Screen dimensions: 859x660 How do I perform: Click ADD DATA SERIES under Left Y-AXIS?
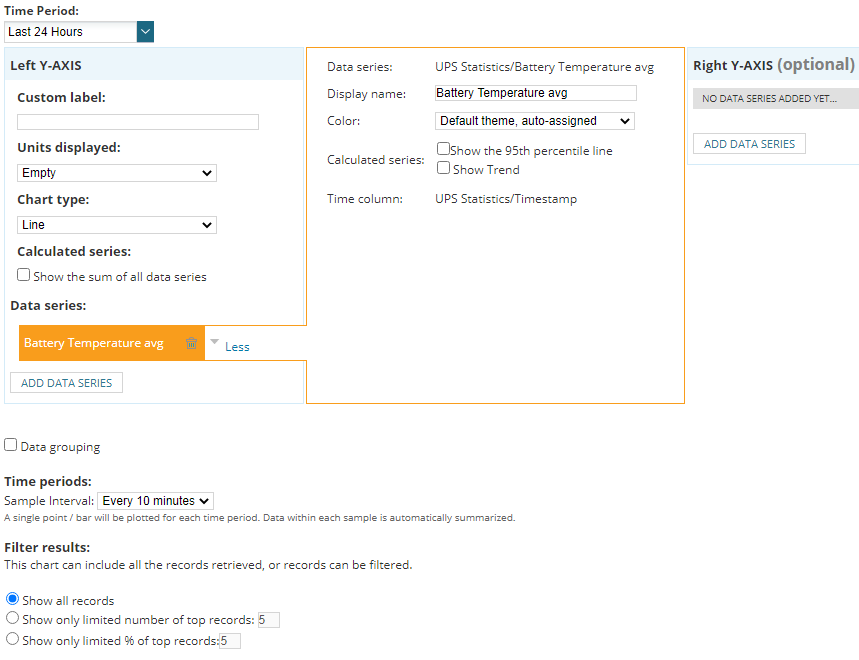66,383
